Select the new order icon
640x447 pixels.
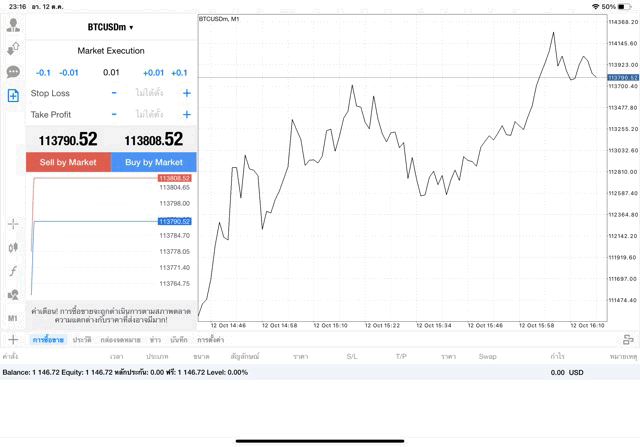tap(13, 96)
